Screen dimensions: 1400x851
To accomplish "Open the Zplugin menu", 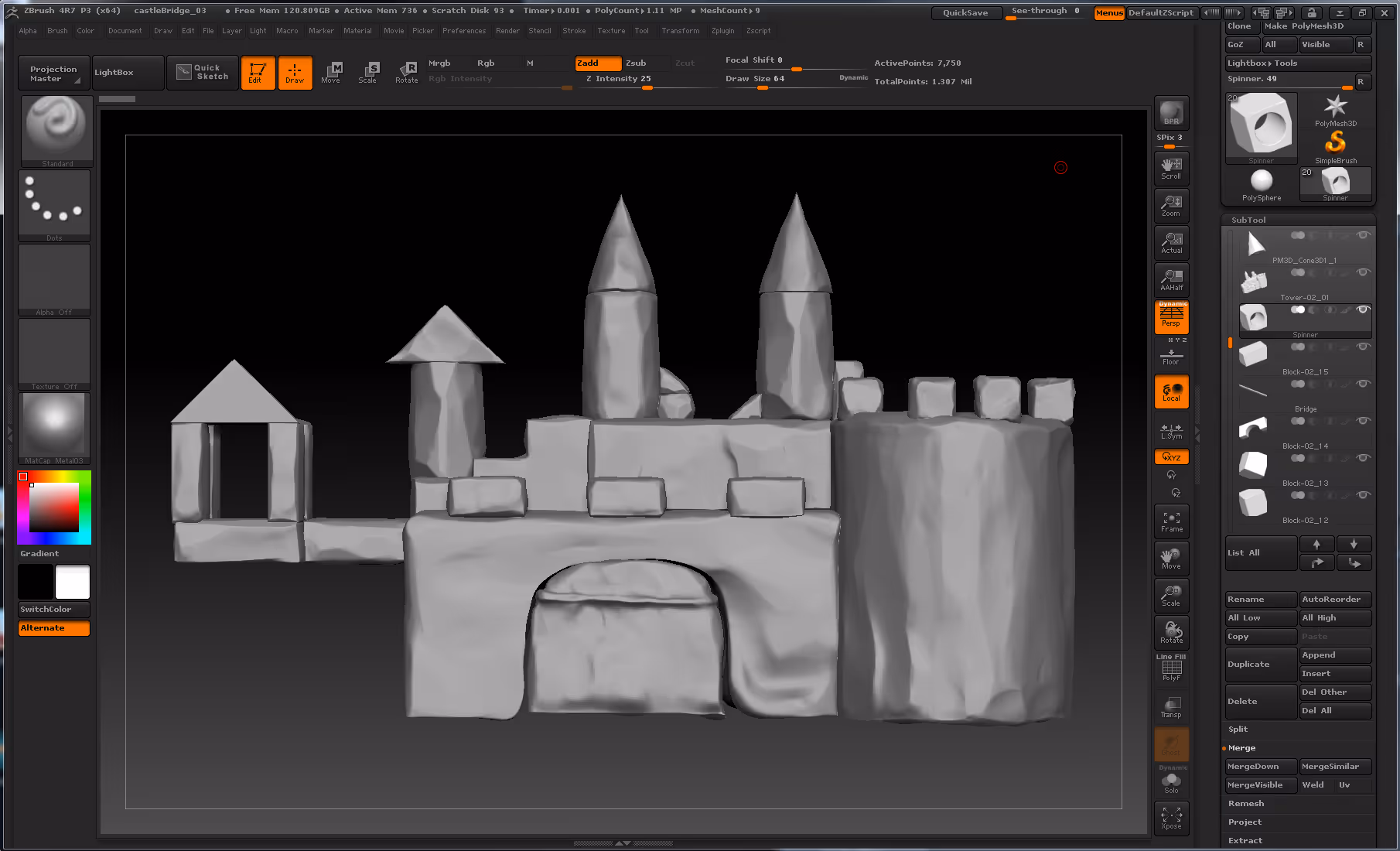I will pos(722,31).
